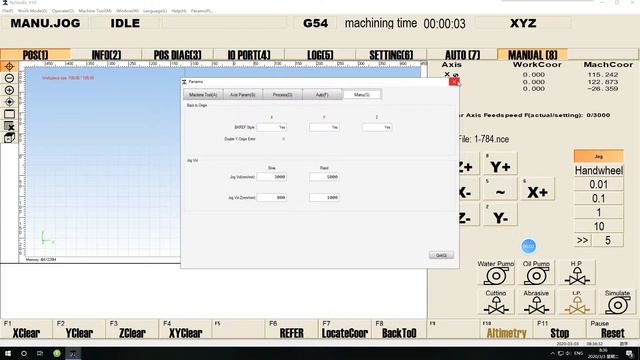This screenshot has height=360, width=640.
Task: Click the F10 Altimetry button
Action: tap(507, 329)
